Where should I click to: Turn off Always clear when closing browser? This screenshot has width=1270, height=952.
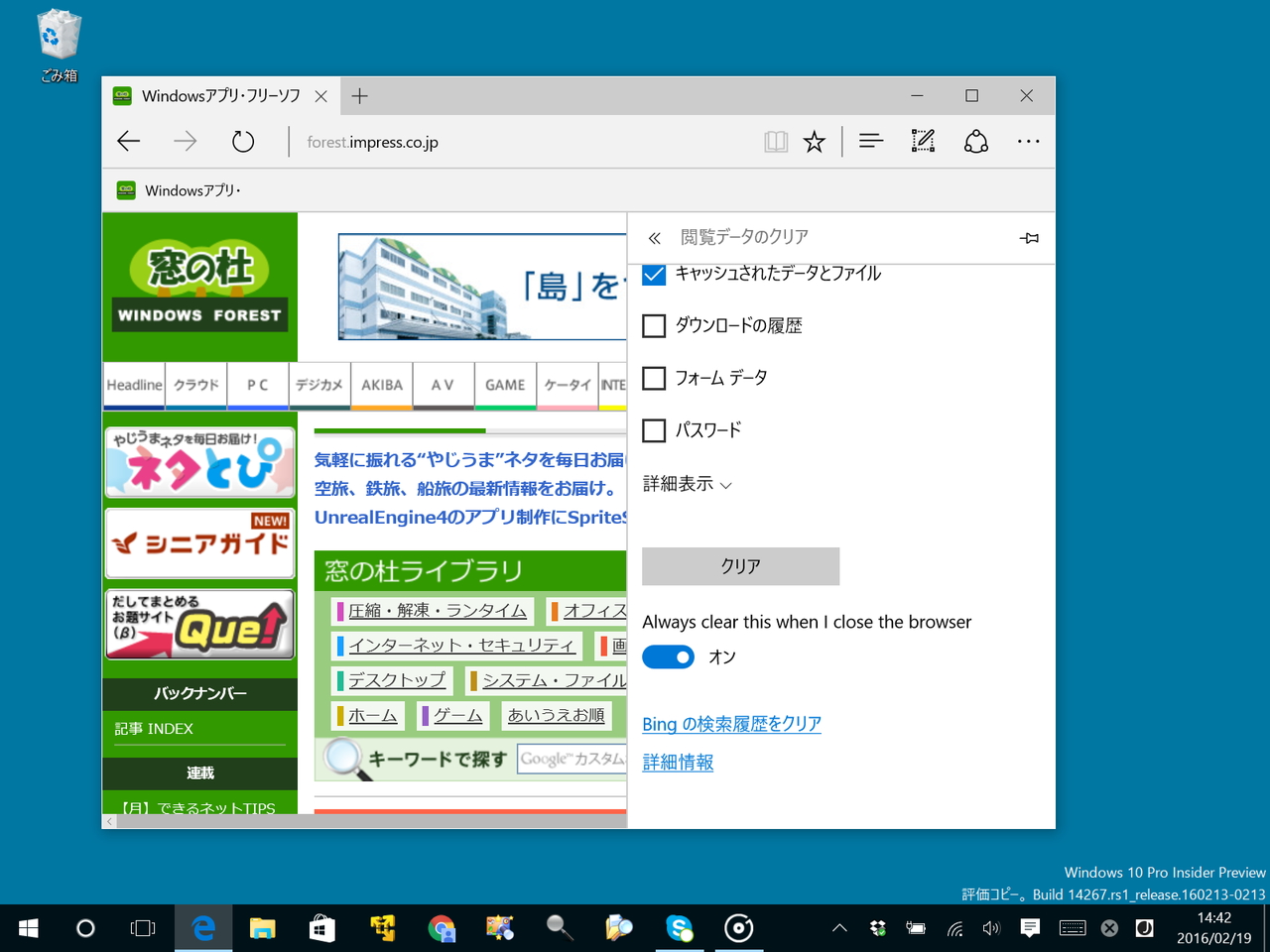[x=668, y=656]
